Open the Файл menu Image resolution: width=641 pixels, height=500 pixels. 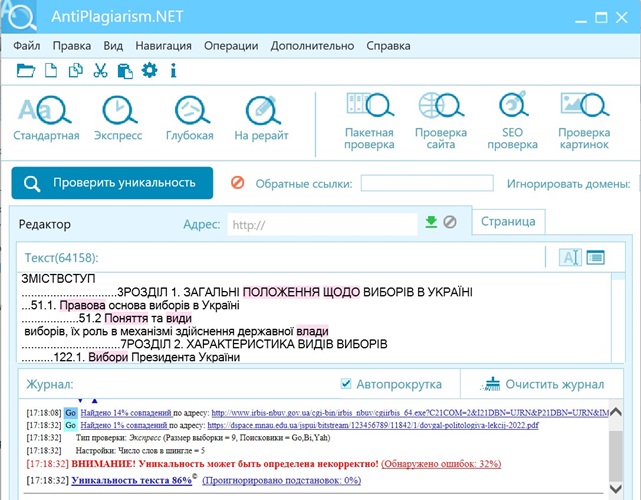point(27,46)
